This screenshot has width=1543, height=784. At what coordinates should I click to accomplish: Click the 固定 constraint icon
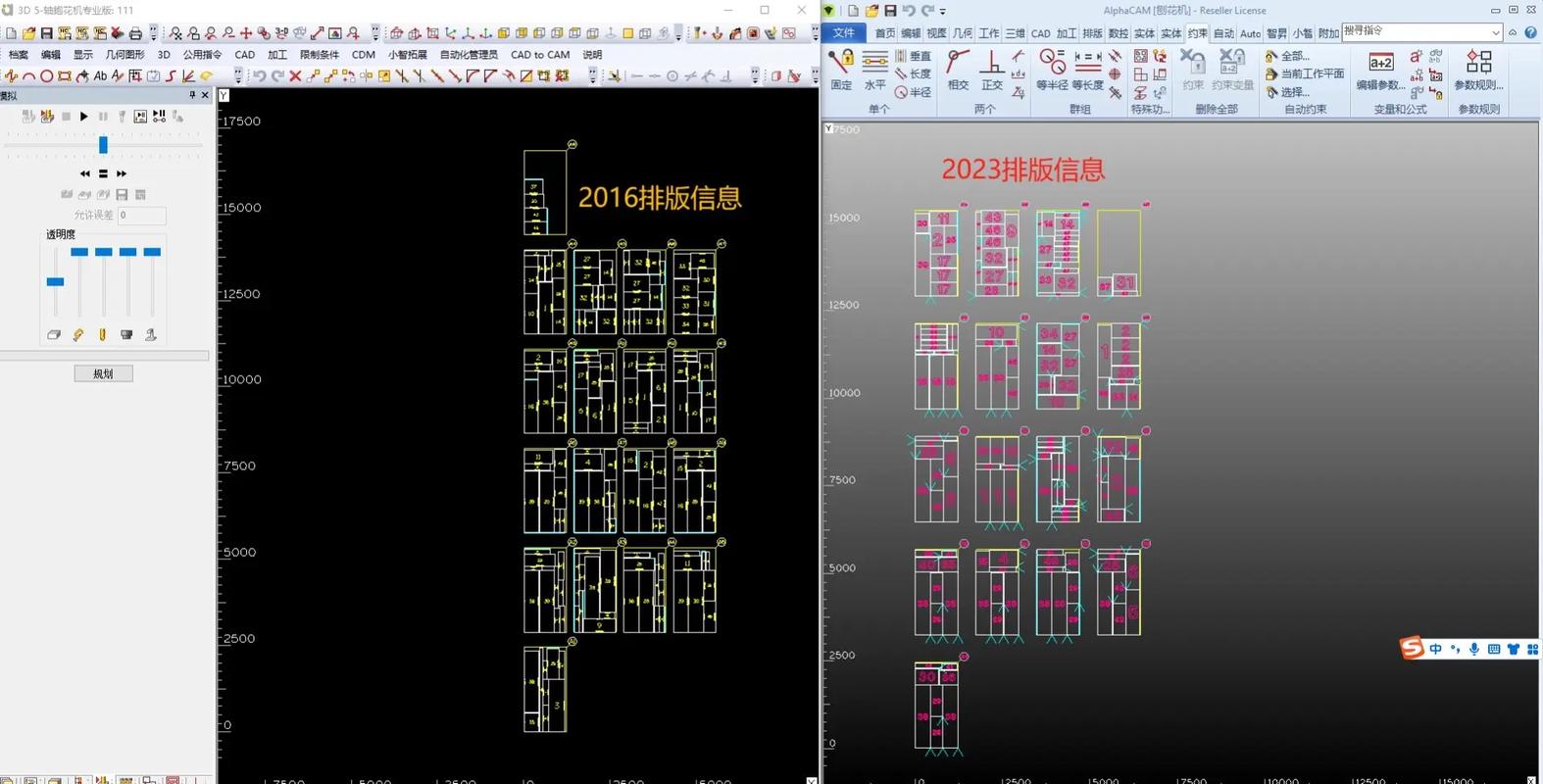tap(841, 70)
